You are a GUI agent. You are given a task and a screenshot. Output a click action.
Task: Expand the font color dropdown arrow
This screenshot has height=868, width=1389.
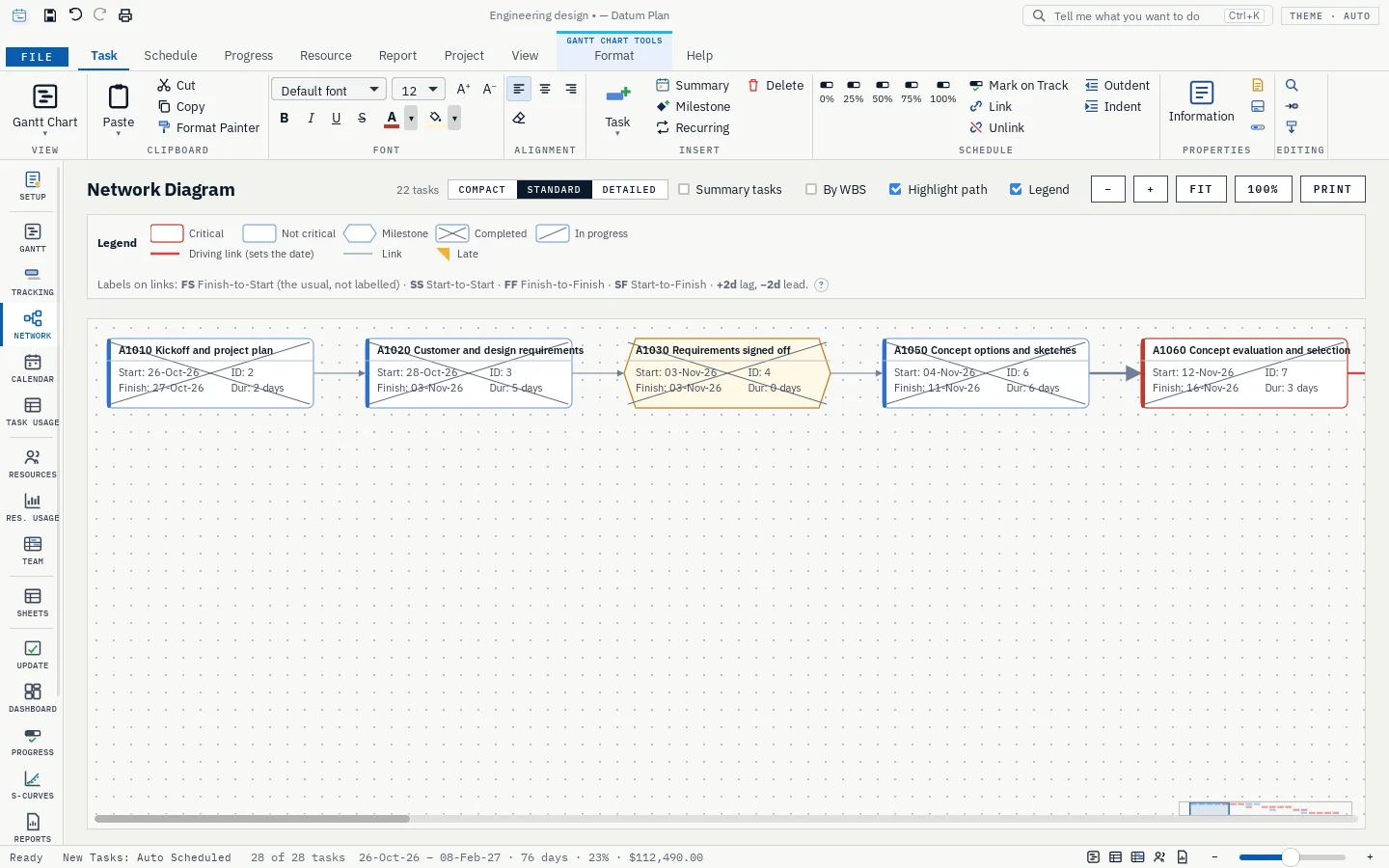tap(411, 118)
